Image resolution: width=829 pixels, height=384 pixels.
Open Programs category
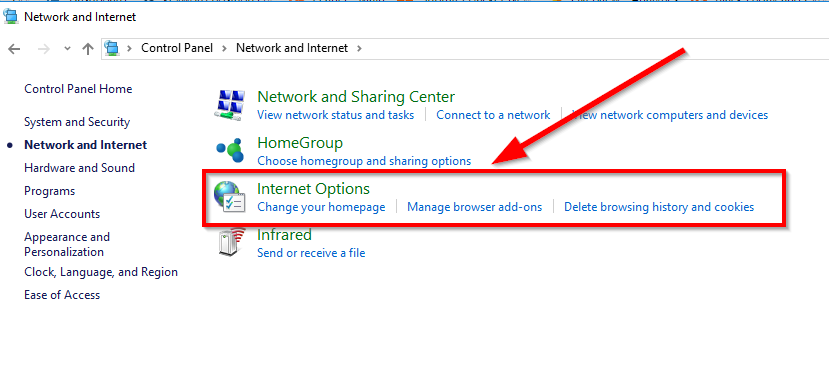pyautogui.click(x=50, y=191)
